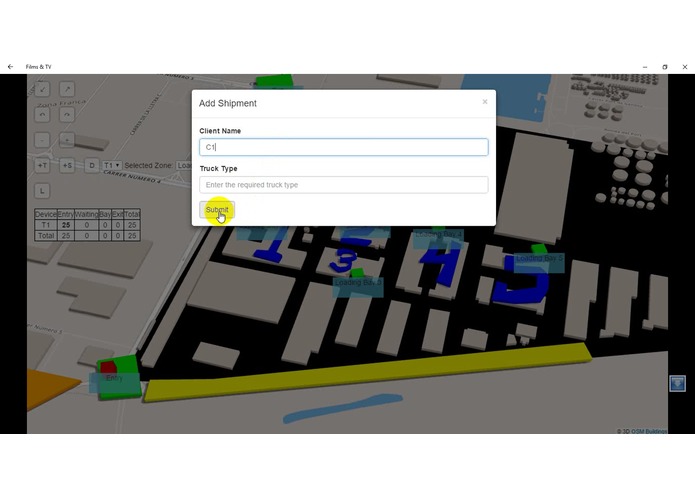Rotate the map clockwise
Screen dimensions: 695x494
[67, 114]
